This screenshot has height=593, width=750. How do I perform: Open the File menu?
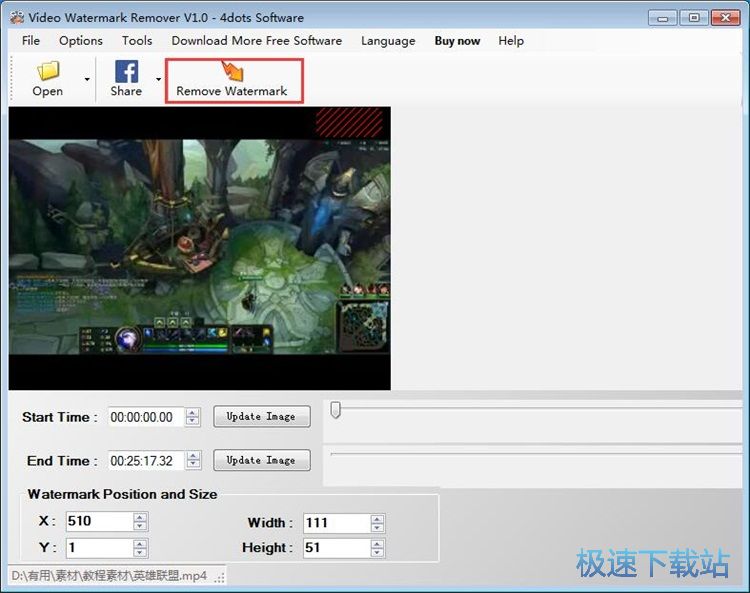click(31, 41)
